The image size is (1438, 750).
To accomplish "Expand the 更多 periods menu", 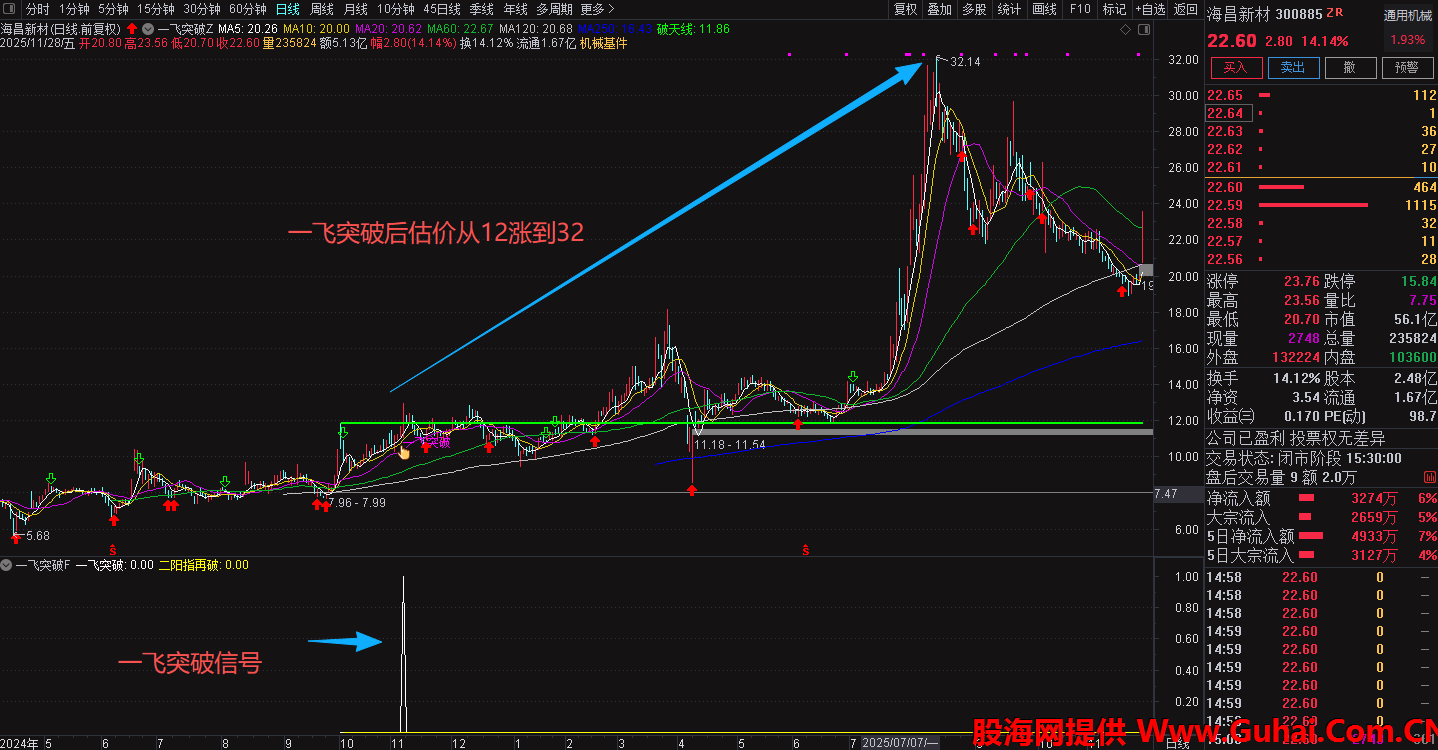I will [x=592, y=9].
